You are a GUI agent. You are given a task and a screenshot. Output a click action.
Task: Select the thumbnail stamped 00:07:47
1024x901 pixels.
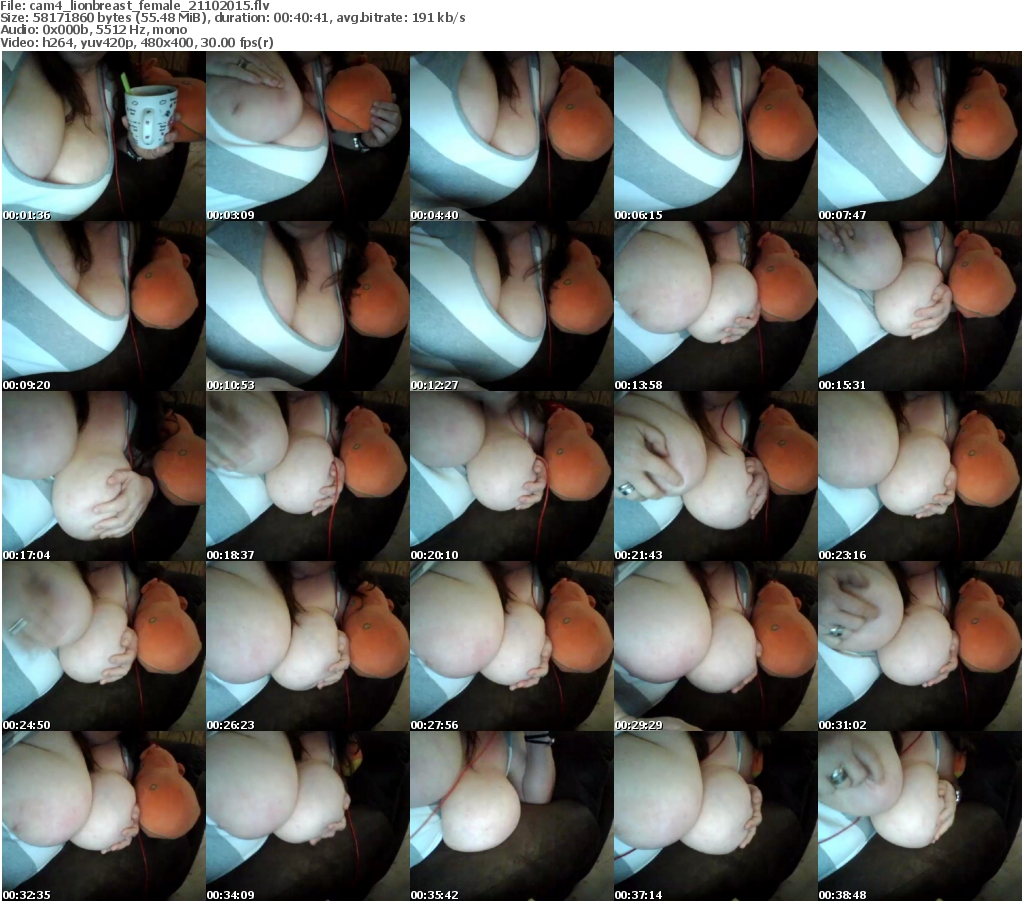[920, 136]
